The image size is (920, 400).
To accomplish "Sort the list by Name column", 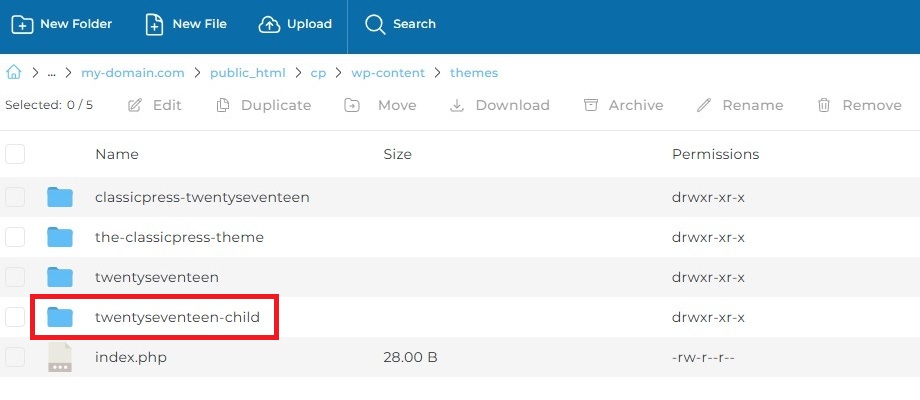I will [x=116, y=154].
